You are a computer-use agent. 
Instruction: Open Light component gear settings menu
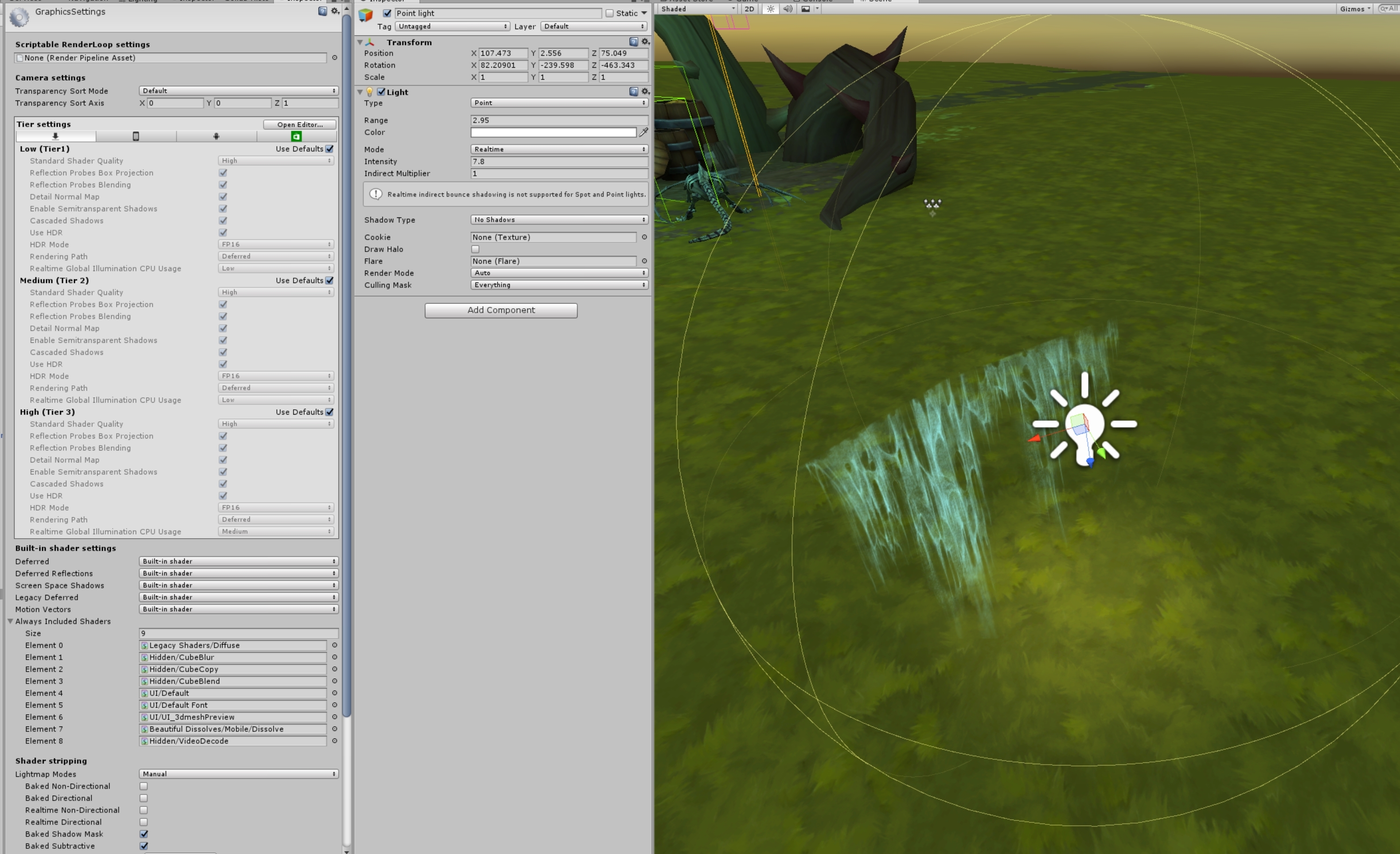click(x=645, y=91)
